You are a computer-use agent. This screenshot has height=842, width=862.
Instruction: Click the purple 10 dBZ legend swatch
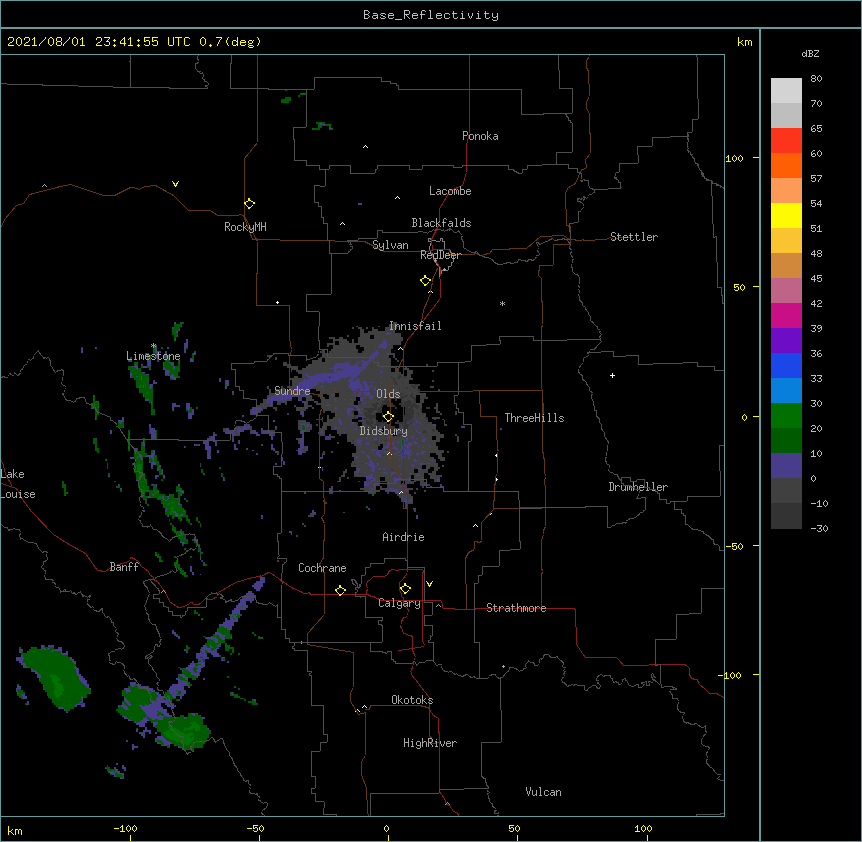(x=786, y=466)
